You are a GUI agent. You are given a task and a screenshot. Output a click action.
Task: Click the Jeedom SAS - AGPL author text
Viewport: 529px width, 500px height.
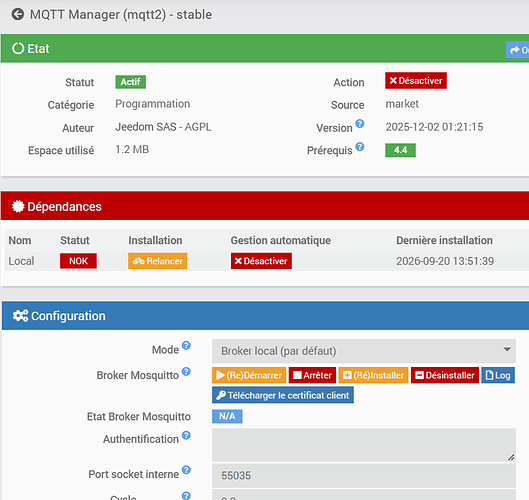[x=163, y=127]
